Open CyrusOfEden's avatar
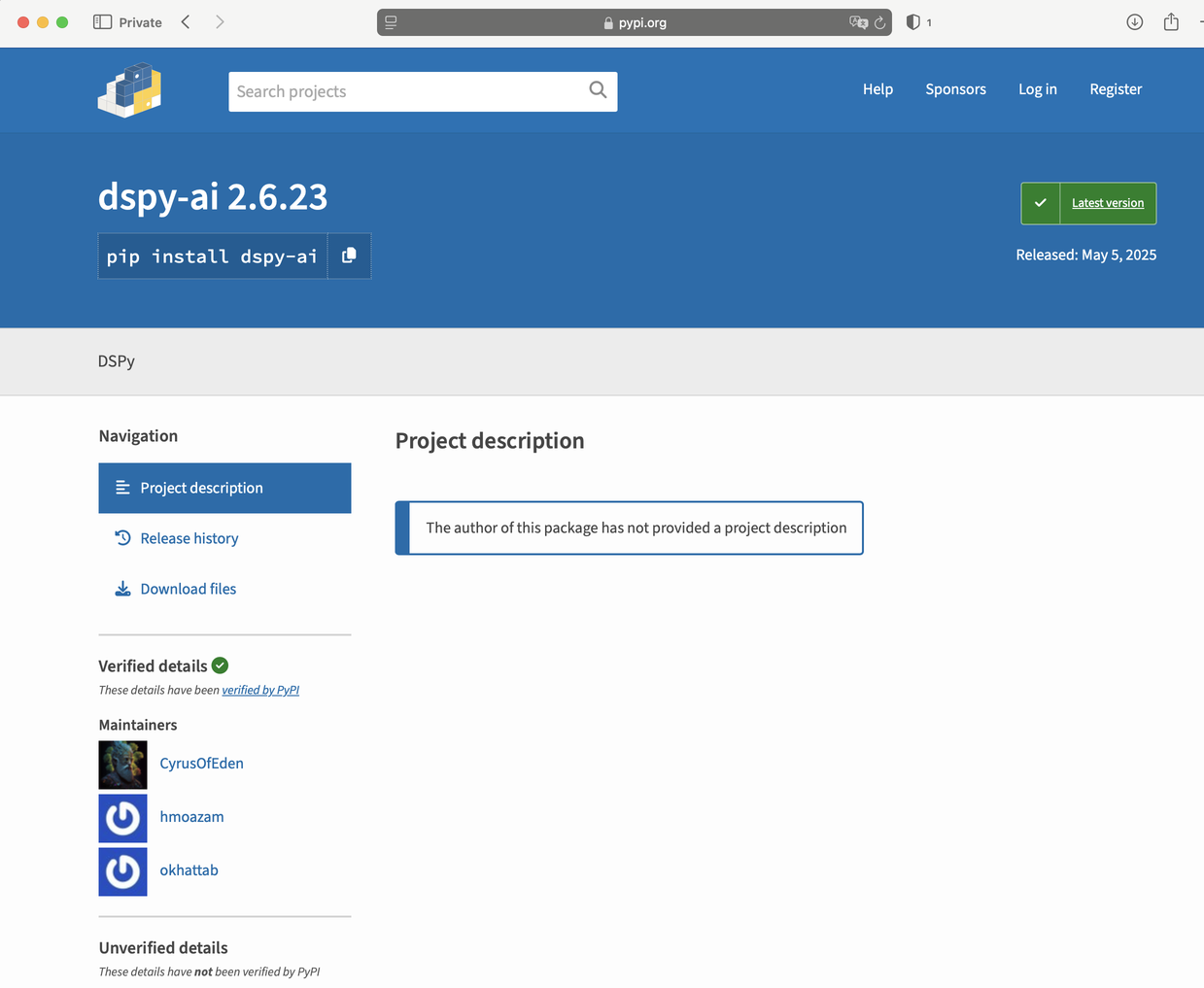1204x988 pixels. 122,765
